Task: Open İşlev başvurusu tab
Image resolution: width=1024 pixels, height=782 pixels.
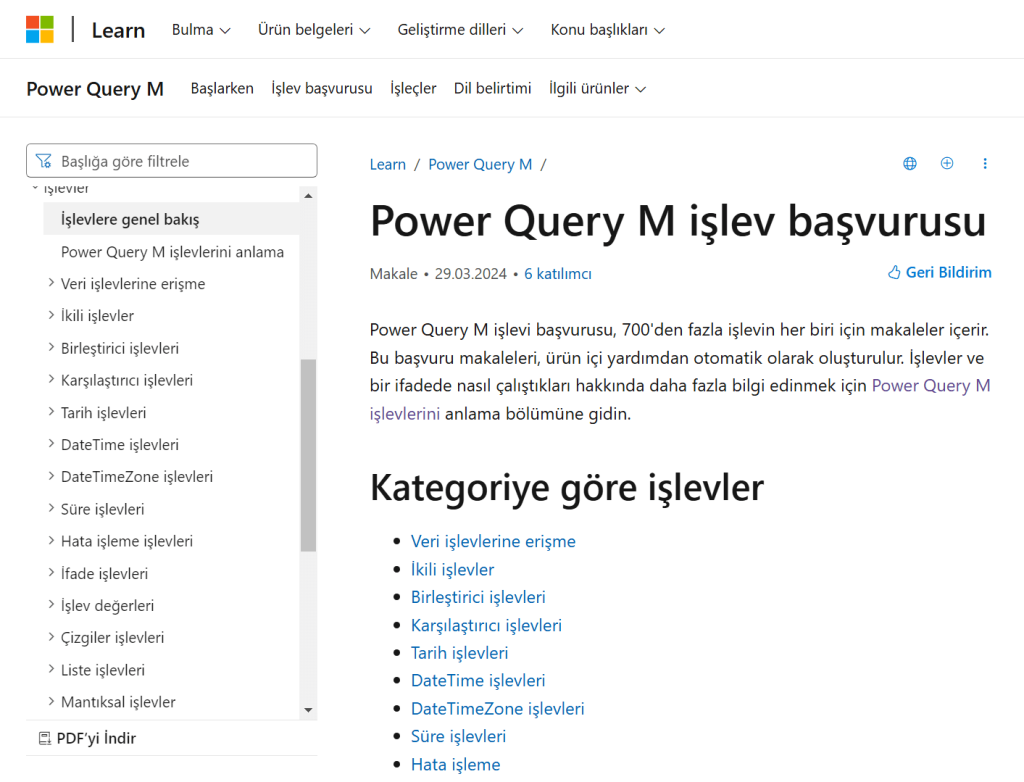Action: 322,88
